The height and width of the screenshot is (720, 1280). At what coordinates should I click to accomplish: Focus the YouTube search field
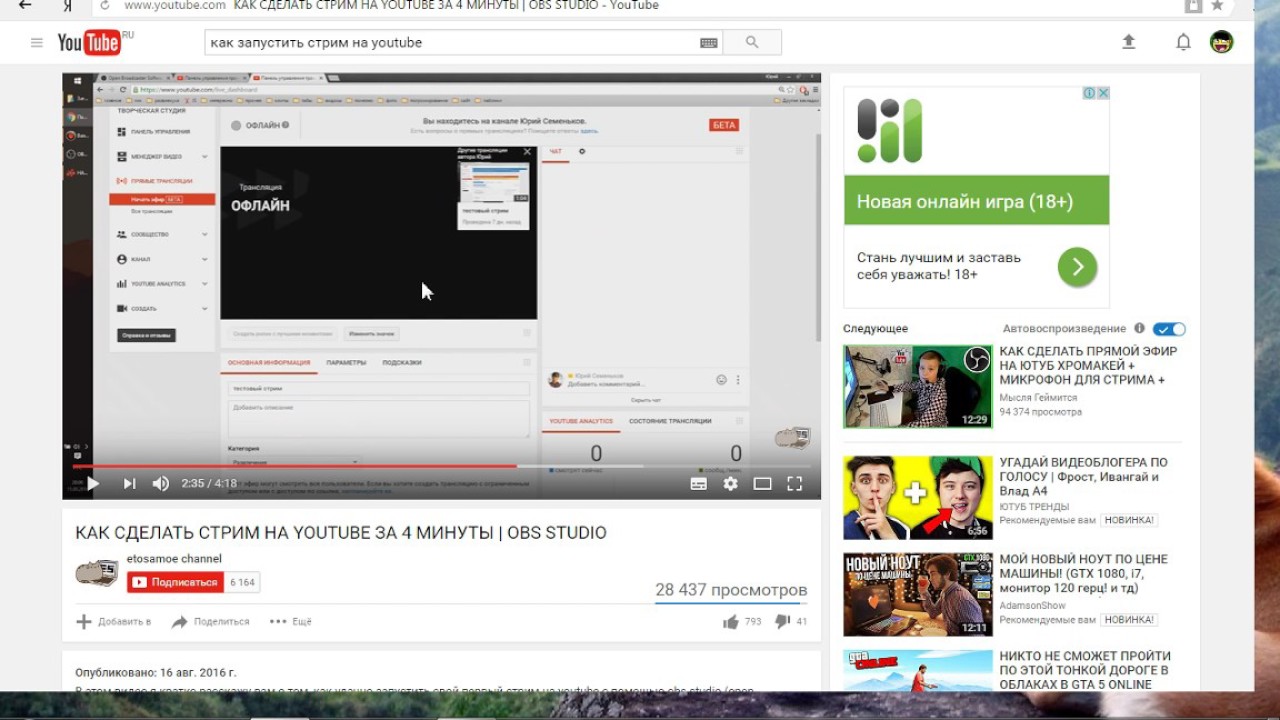(x=450, y=43)
